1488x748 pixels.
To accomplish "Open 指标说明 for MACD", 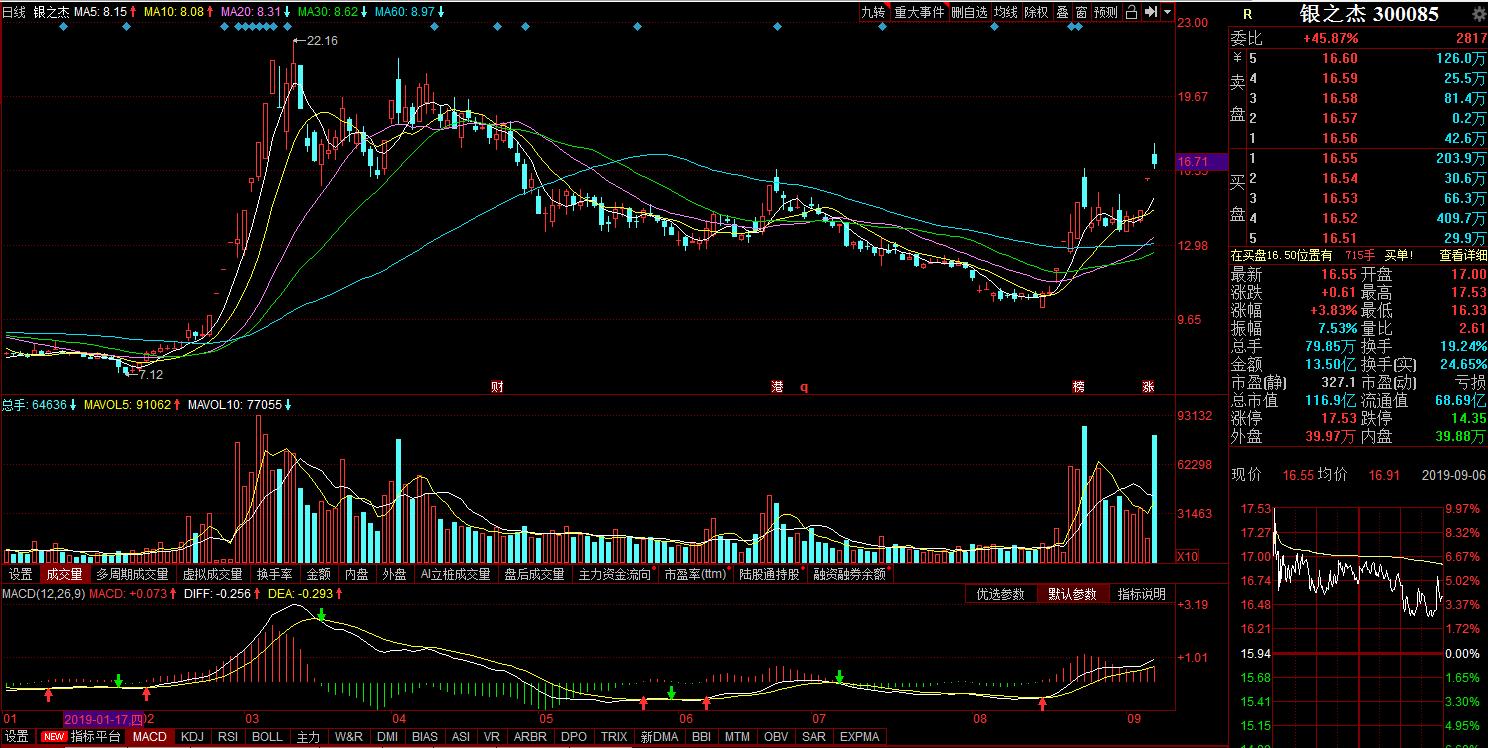I will pos(1141,594).
